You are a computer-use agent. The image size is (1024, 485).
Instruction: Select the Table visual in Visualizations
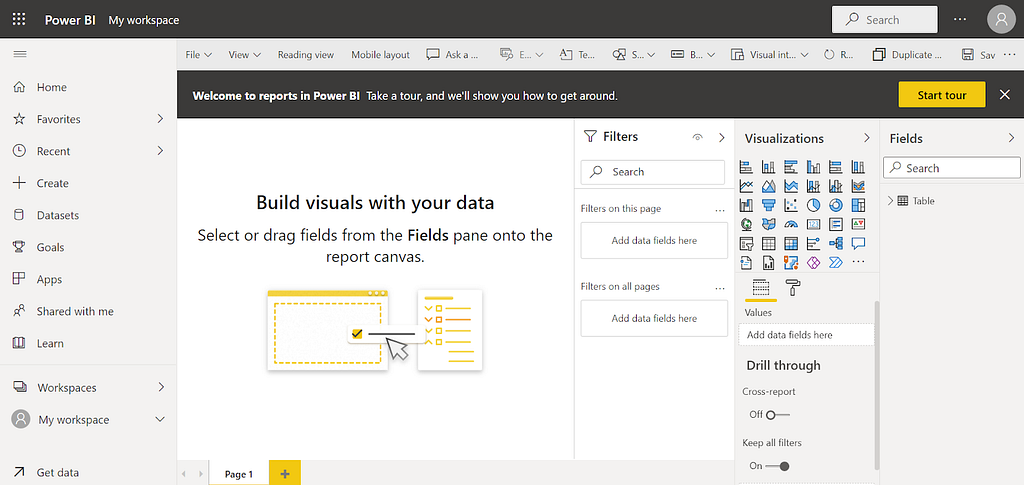(x=769, y=243)
